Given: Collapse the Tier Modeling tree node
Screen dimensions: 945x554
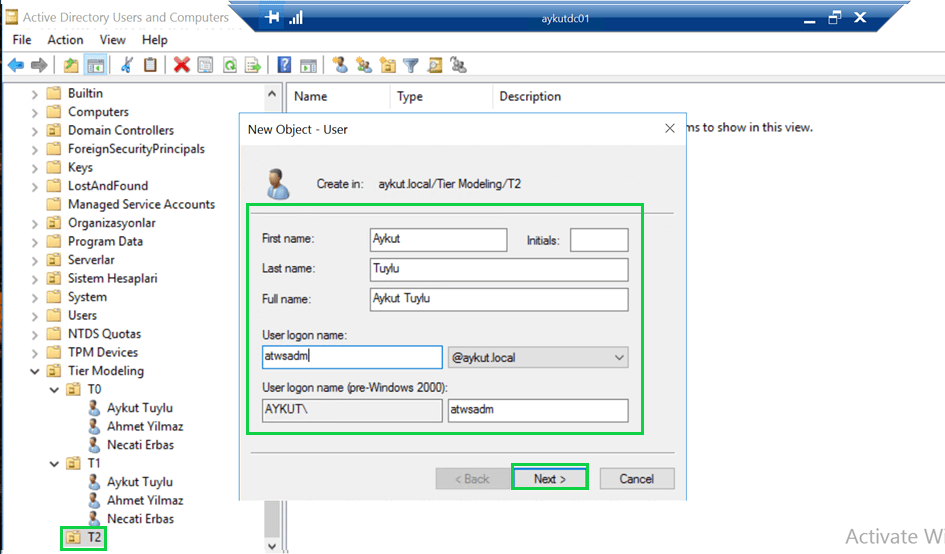Looking at the screenshot, I should [35, 371].
